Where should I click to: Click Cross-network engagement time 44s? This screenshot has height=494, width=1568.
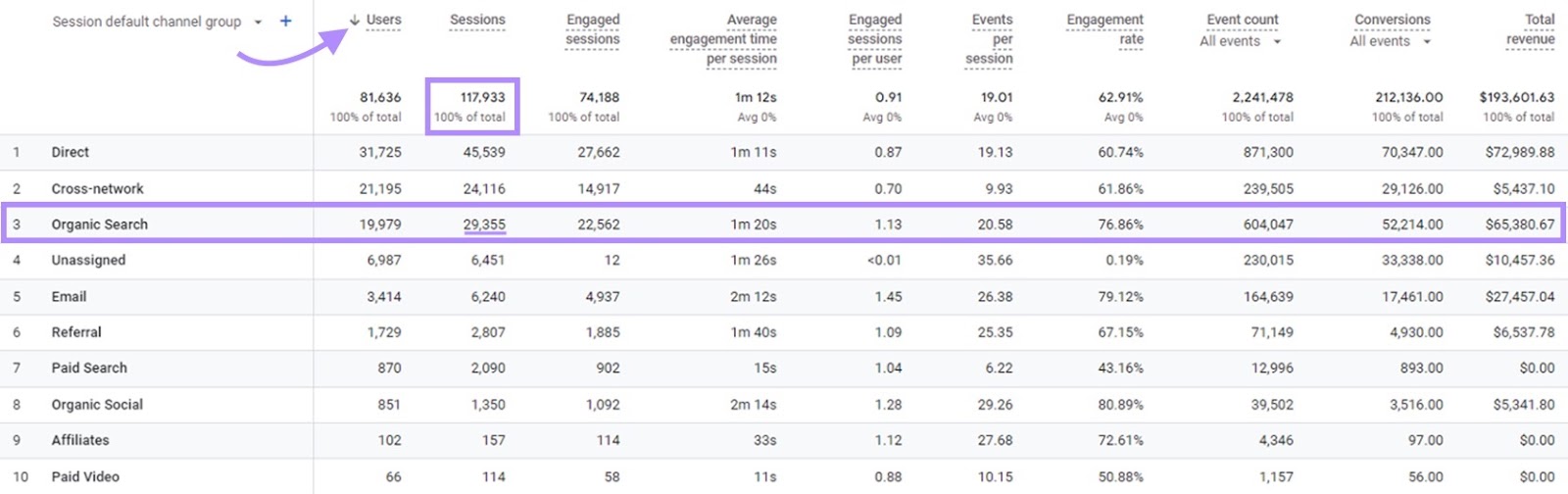click(x=764, y=188)
